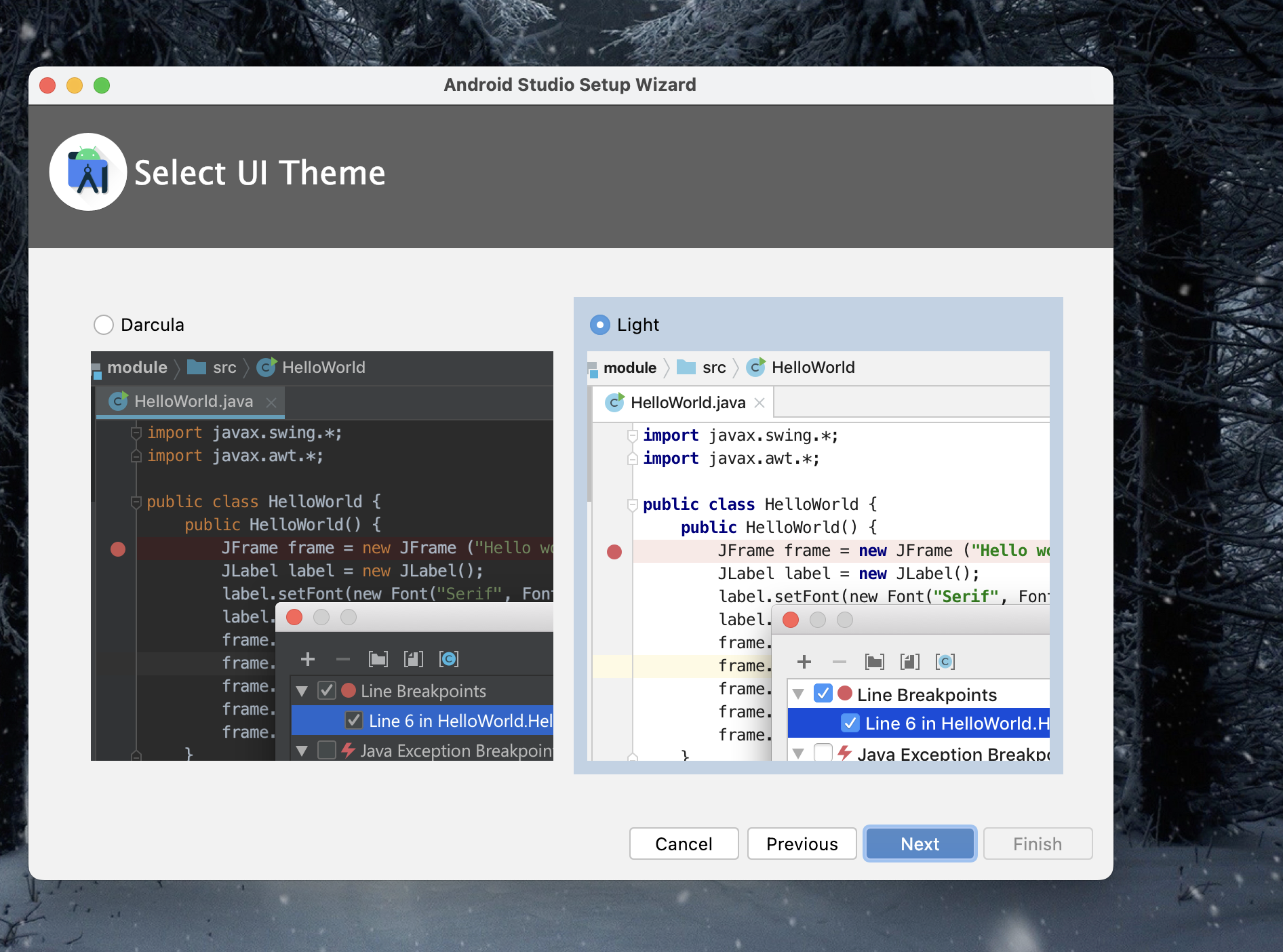Close HelloWorld.java tab in Light preview

point(759,403)
